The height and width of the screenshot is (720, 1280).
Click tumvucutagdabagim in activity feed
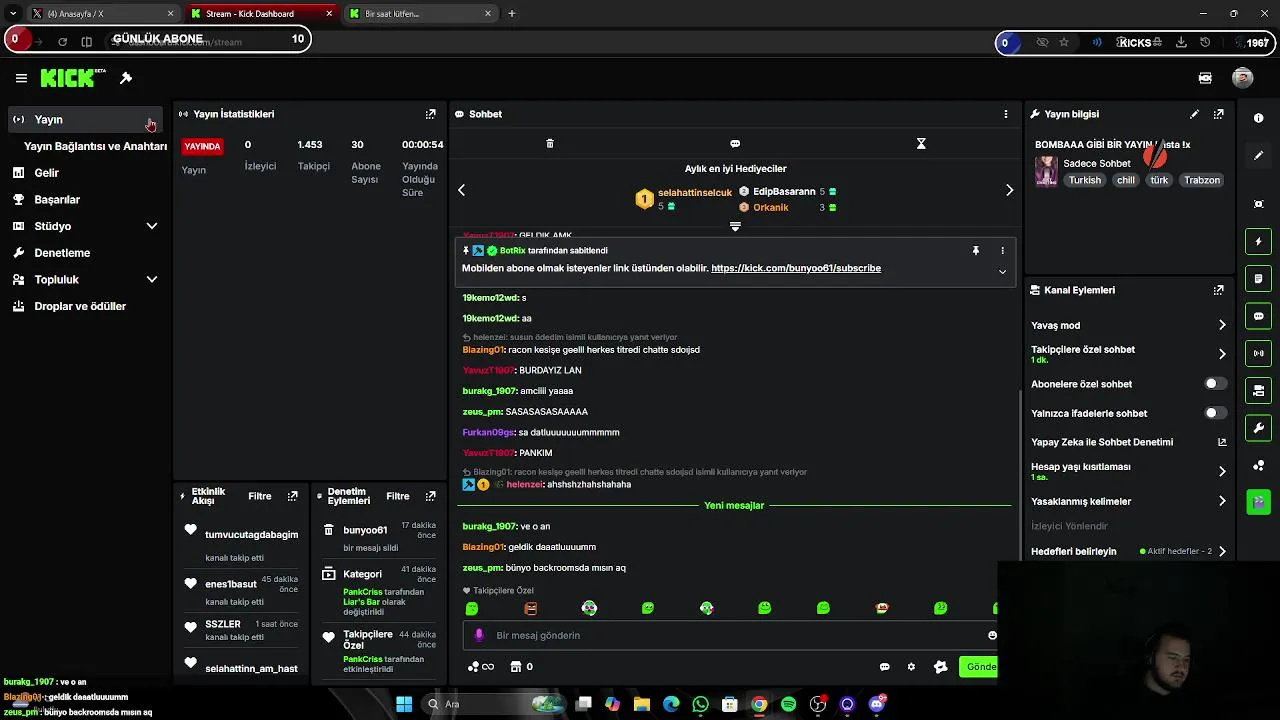[x=251, y=535]
